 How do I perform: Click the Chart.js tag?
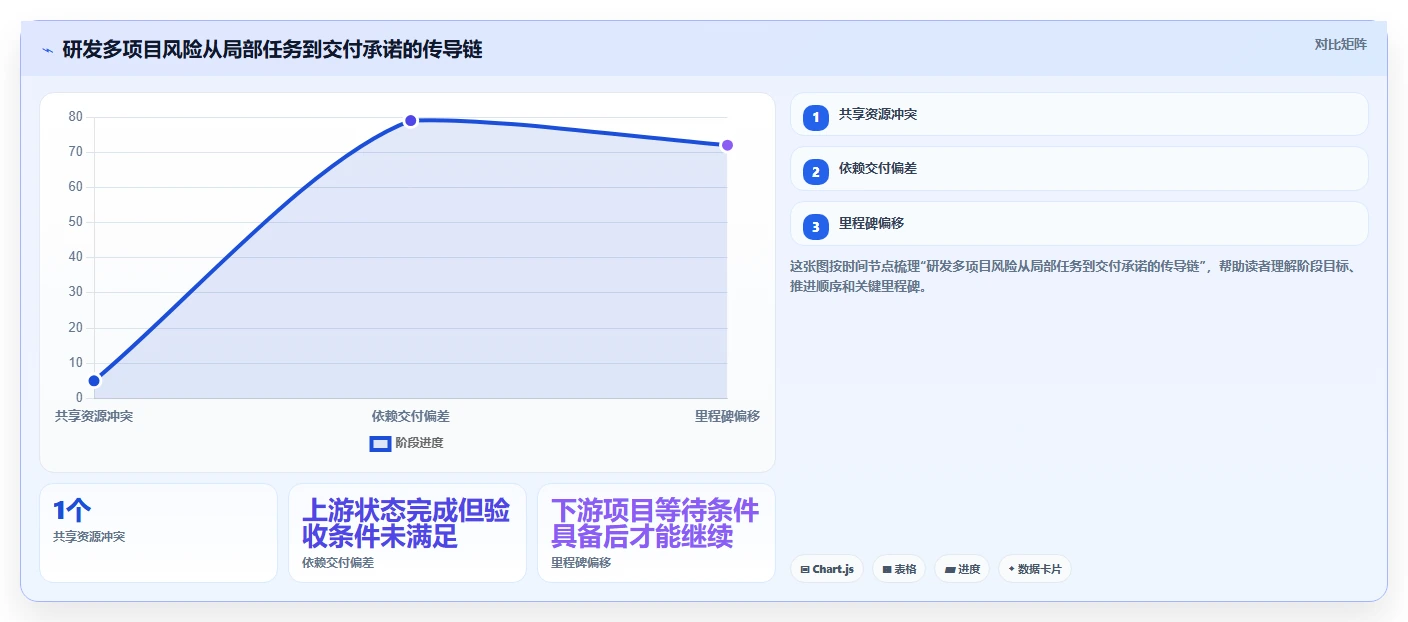pos(827,569)
